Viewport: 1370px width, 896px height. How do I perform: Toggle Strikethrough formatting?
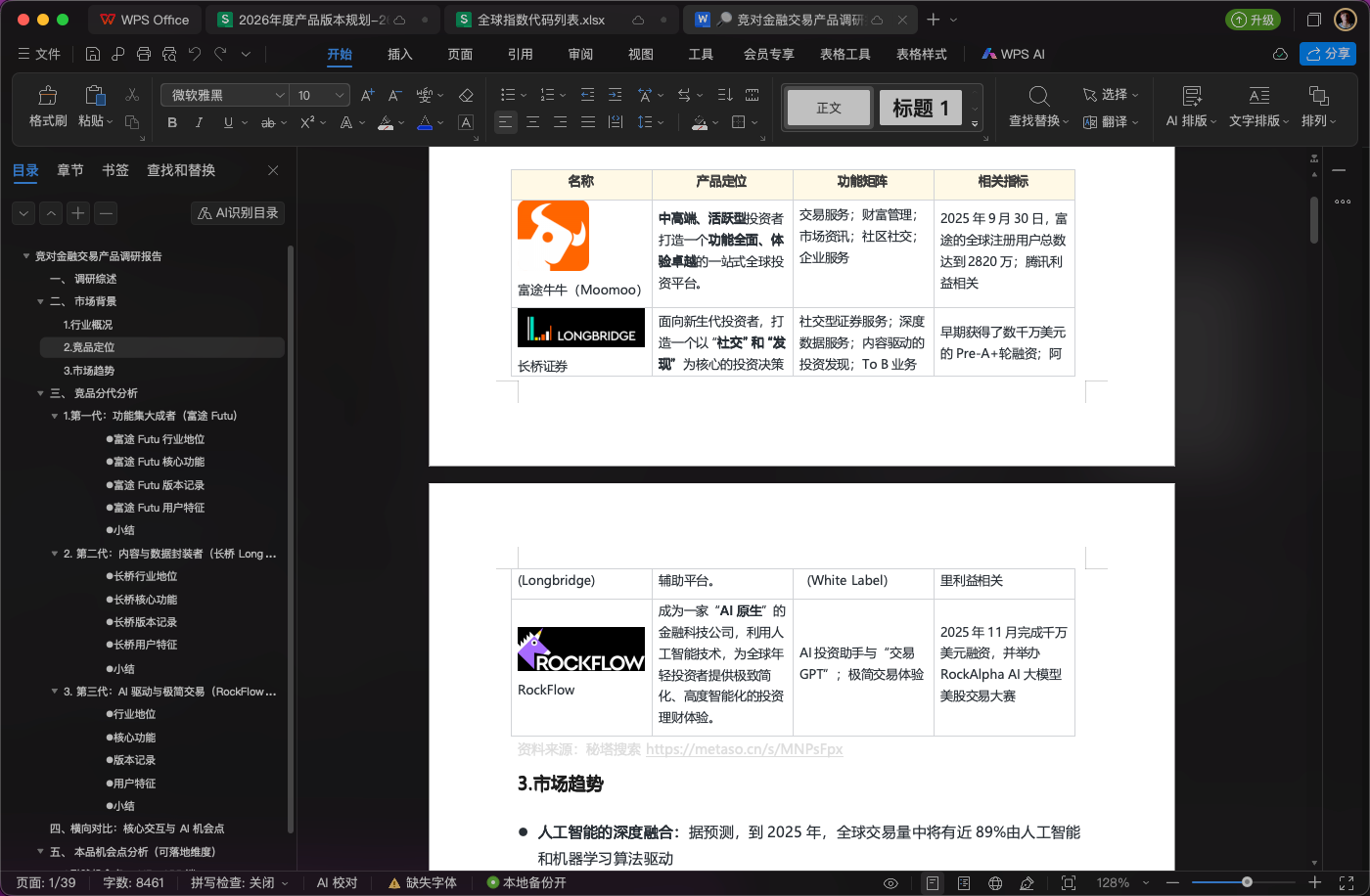[268, 122]
